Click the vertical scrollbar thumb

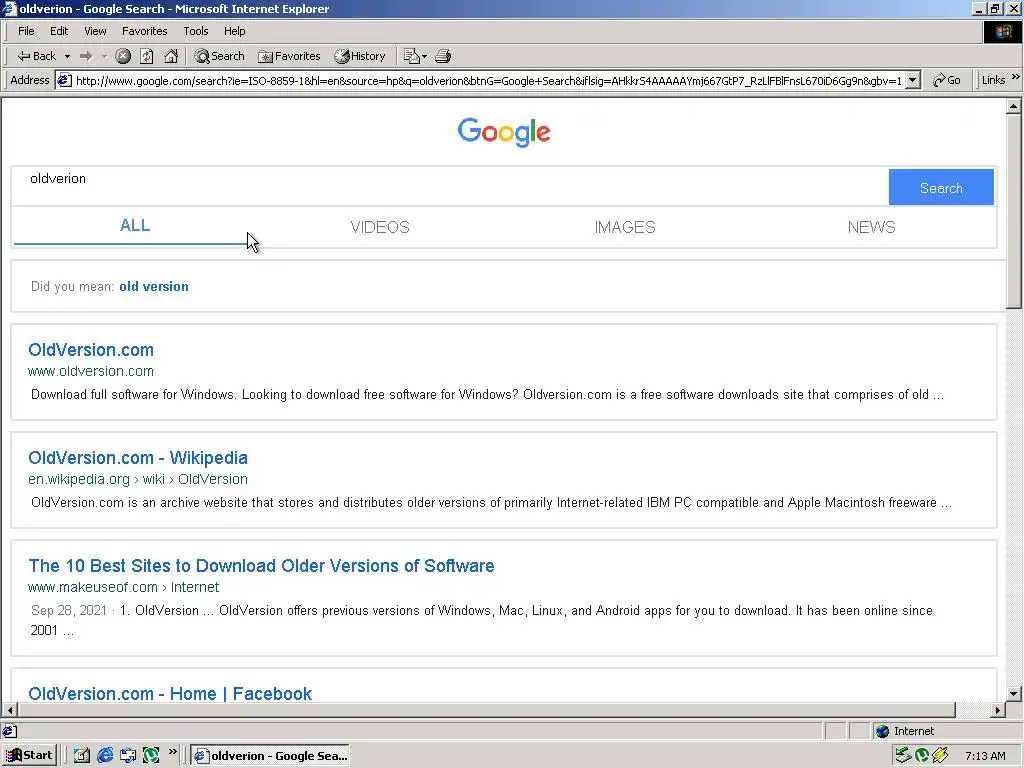tap(1014, 210)
